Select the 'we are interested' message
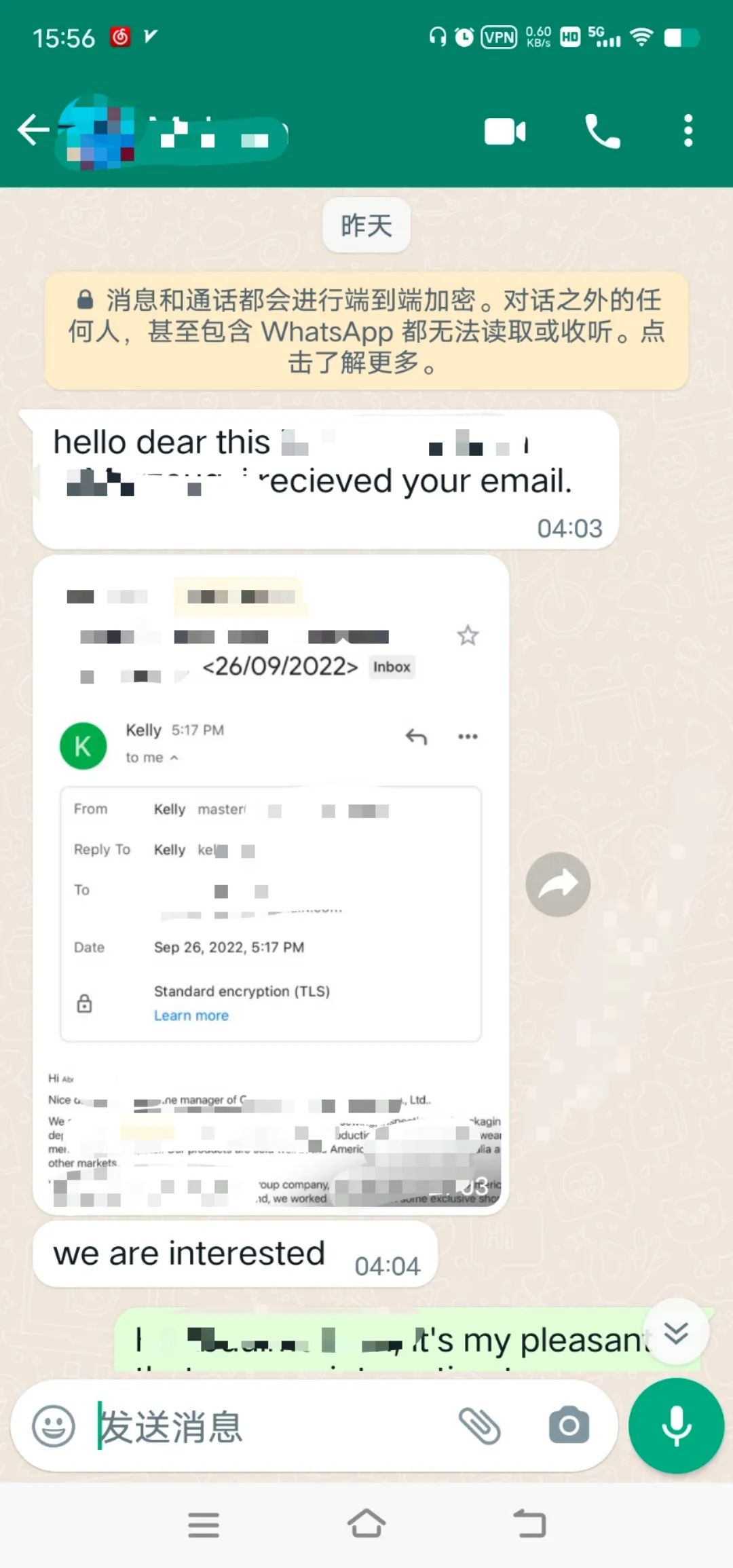This screenshot has height=1568, width=733. [235, 1254]
